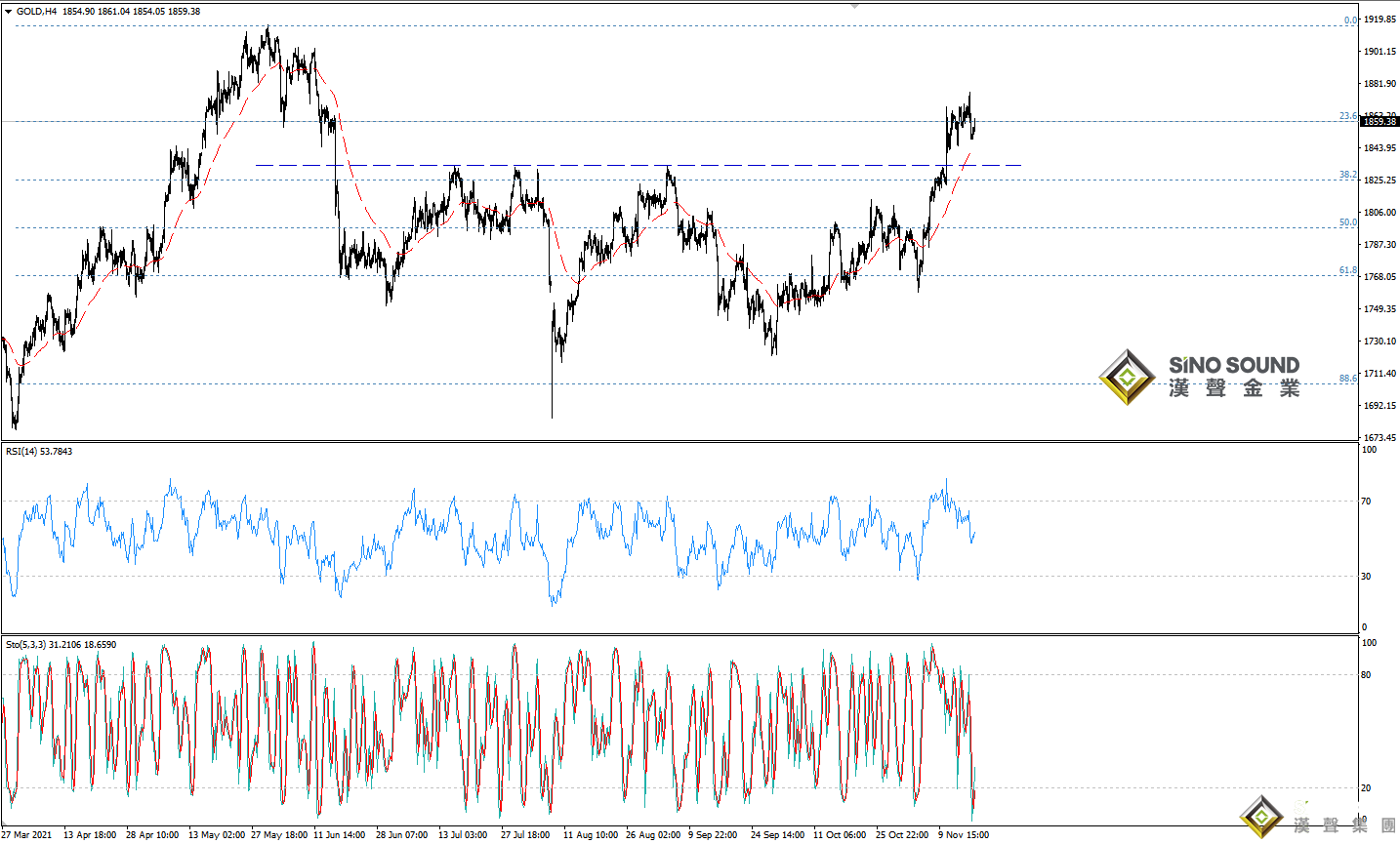Image resolution: width=1400 pixels, height=844 pixels.
Task: Click the 1730.10 price scale value
Action: click(1379, 342)
